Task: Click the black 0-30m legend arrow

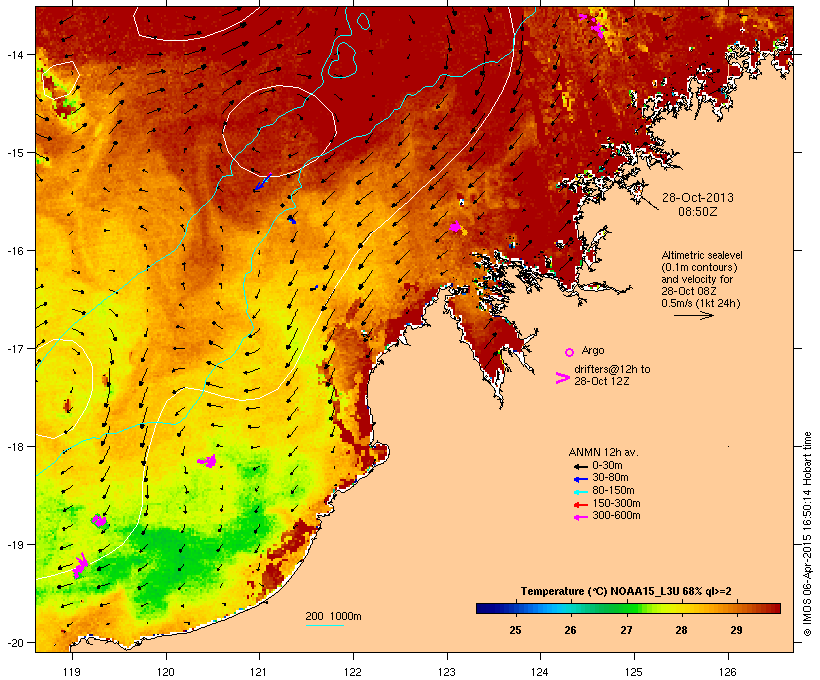Action: pyautogui.click(x=580, y=467)
